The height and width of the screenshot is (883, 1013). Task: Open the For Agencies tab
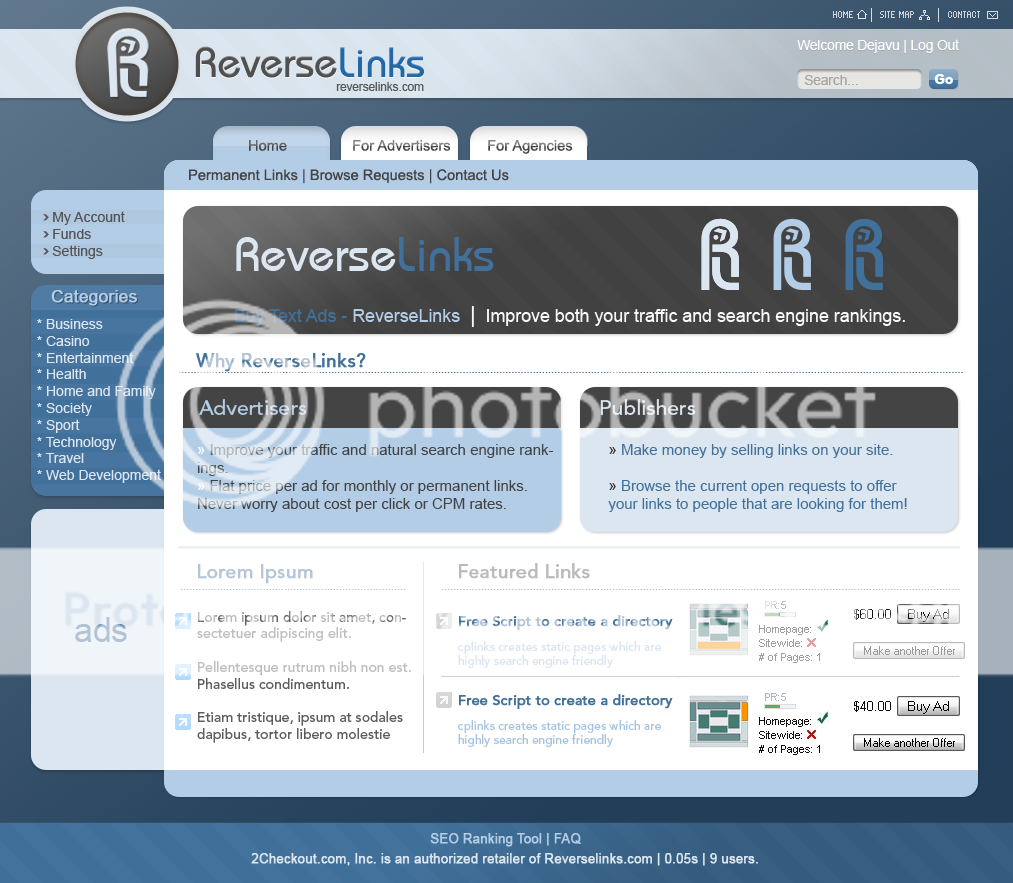coord(529,145)
